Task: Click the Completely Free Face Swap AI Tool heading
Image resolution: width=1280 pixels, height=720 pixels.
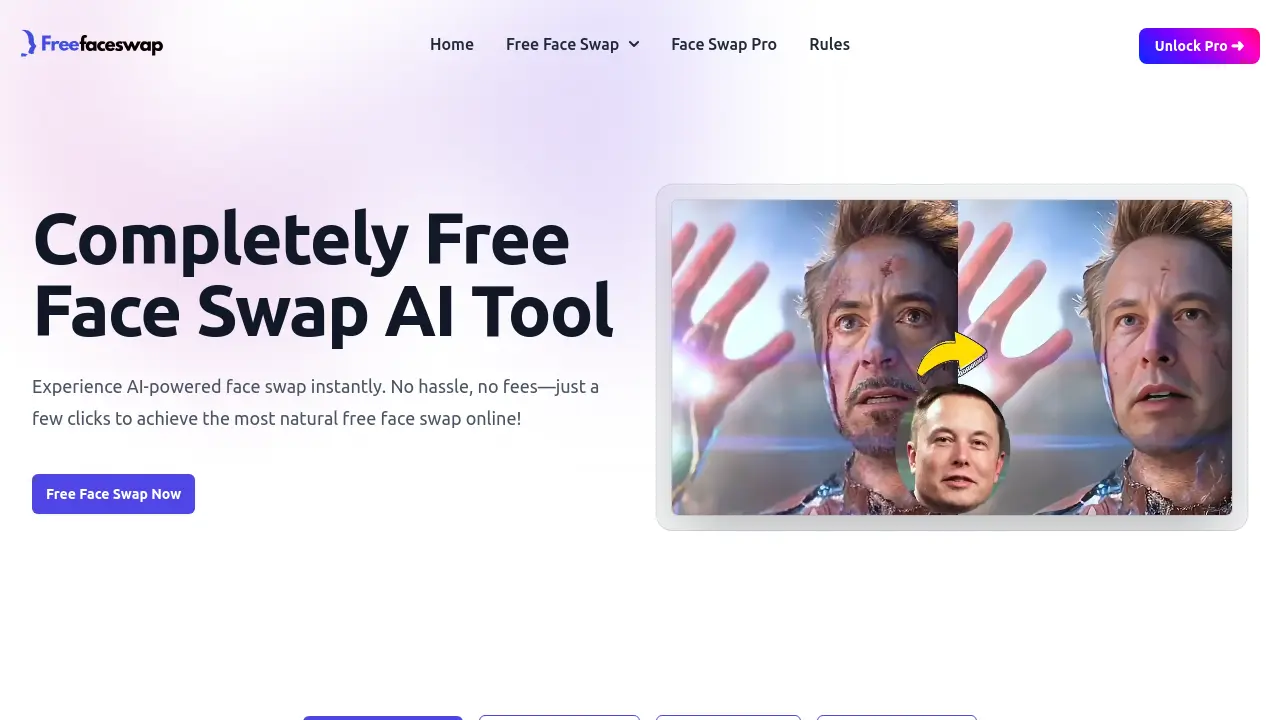Action: click(x=322, y=276)
